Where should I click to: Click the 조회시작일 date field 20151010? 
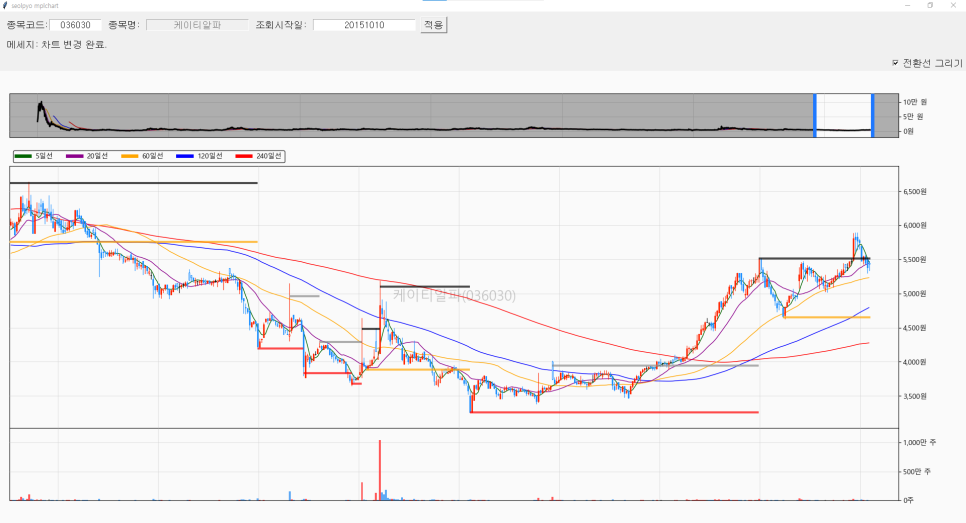[x=364, y=25]
